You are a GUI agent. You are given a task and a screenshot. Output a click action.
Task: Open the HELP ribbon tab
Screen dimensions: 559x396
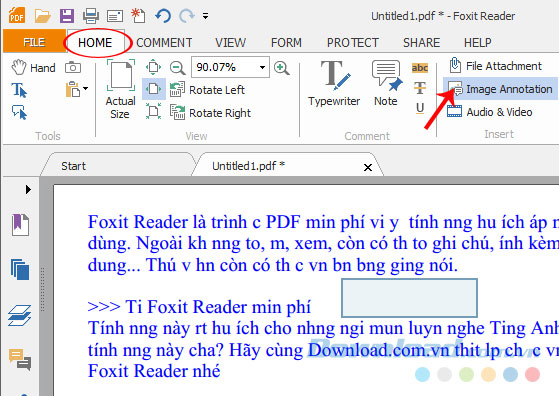[477, 42]
